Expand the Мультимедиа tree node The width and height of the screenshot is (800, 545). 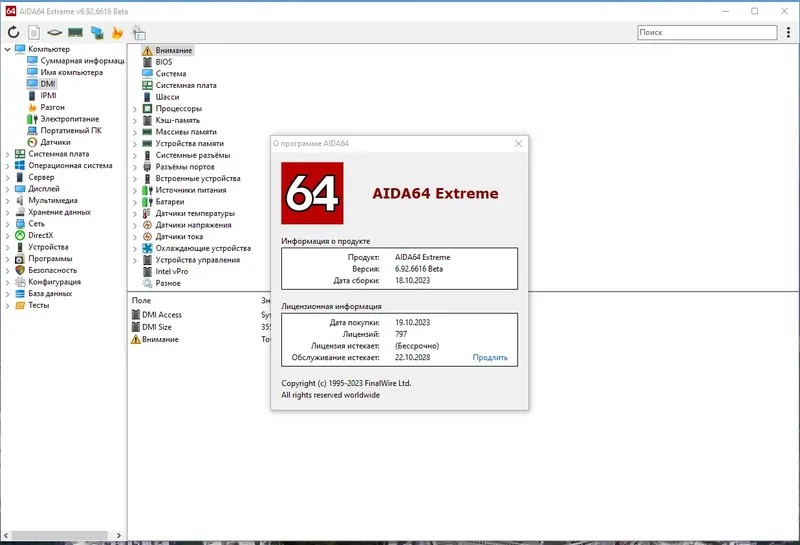tap(7, 201)
